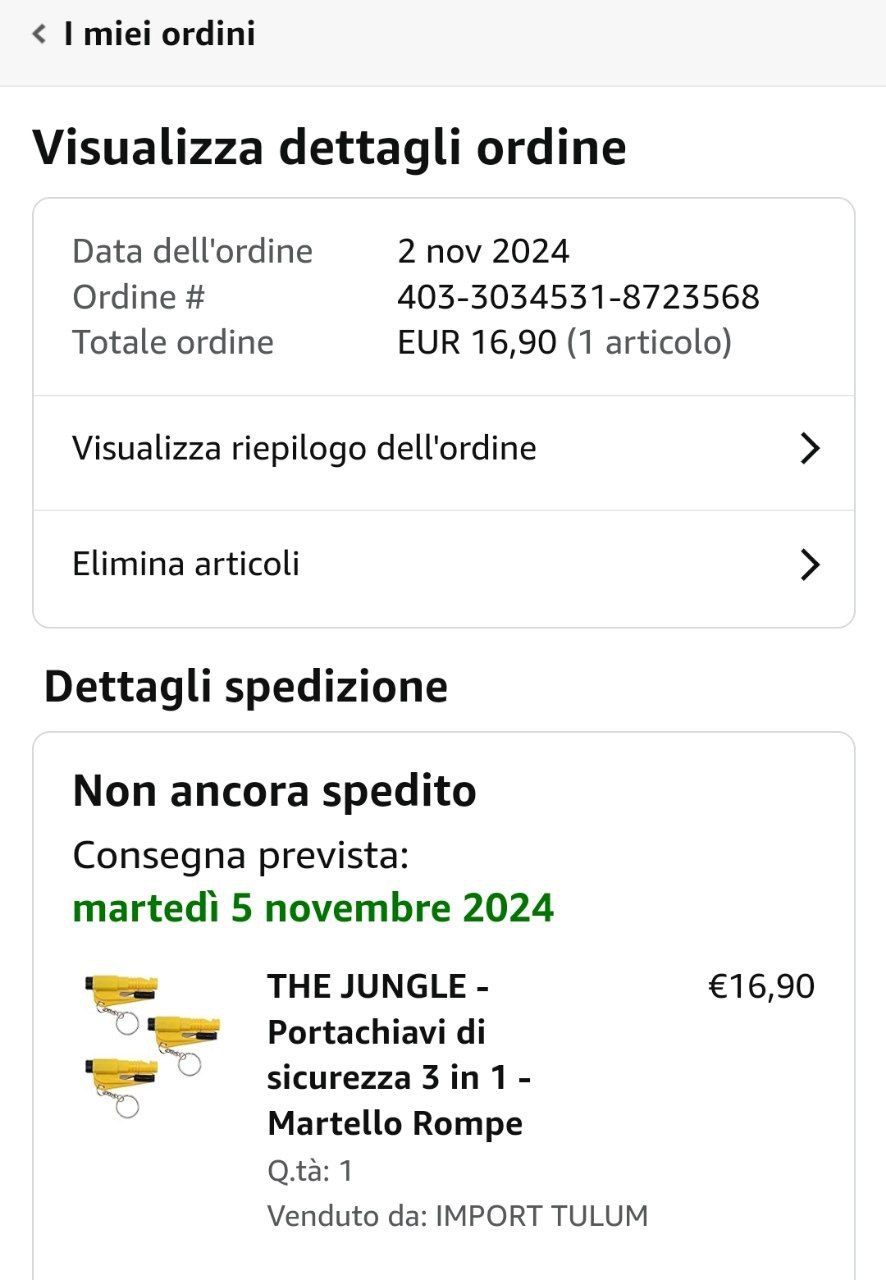This screenshot has height=1280, width=886.
Task: Click the order total EUR 16,90
Action: point(476,343)
